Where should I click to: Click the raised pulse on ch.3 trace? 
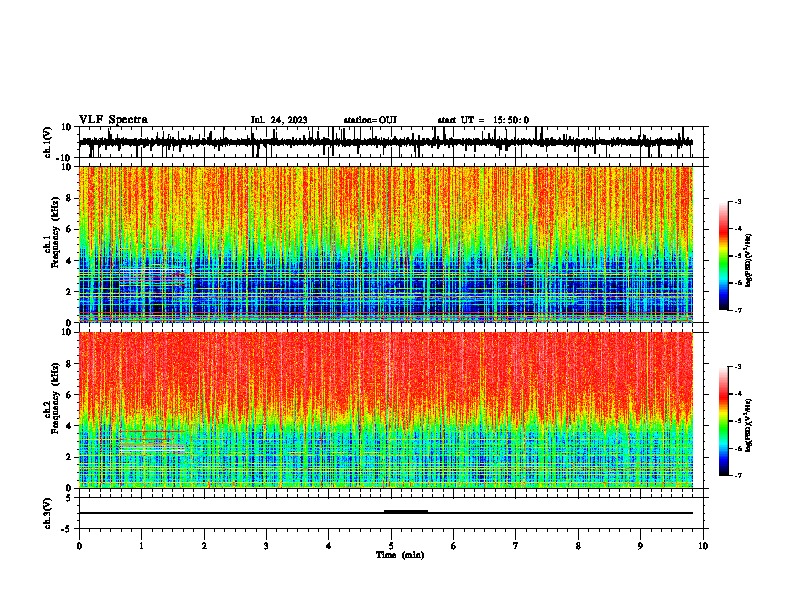click(x=406, y=512)
